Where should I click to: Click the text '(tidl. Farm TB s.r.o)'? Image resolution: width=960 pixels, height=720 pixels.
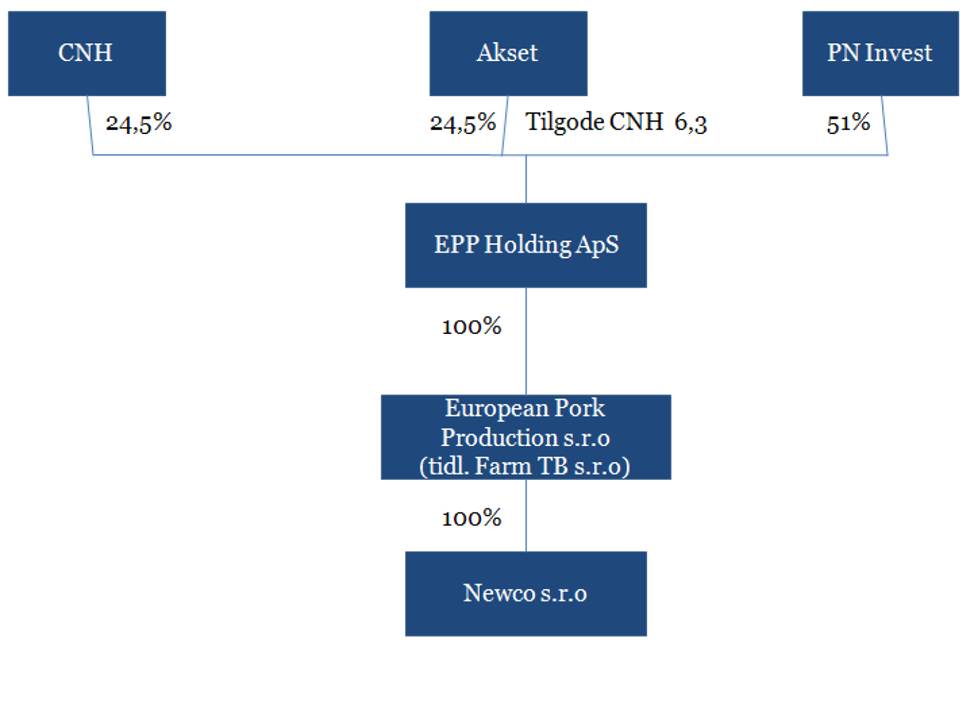525,466
